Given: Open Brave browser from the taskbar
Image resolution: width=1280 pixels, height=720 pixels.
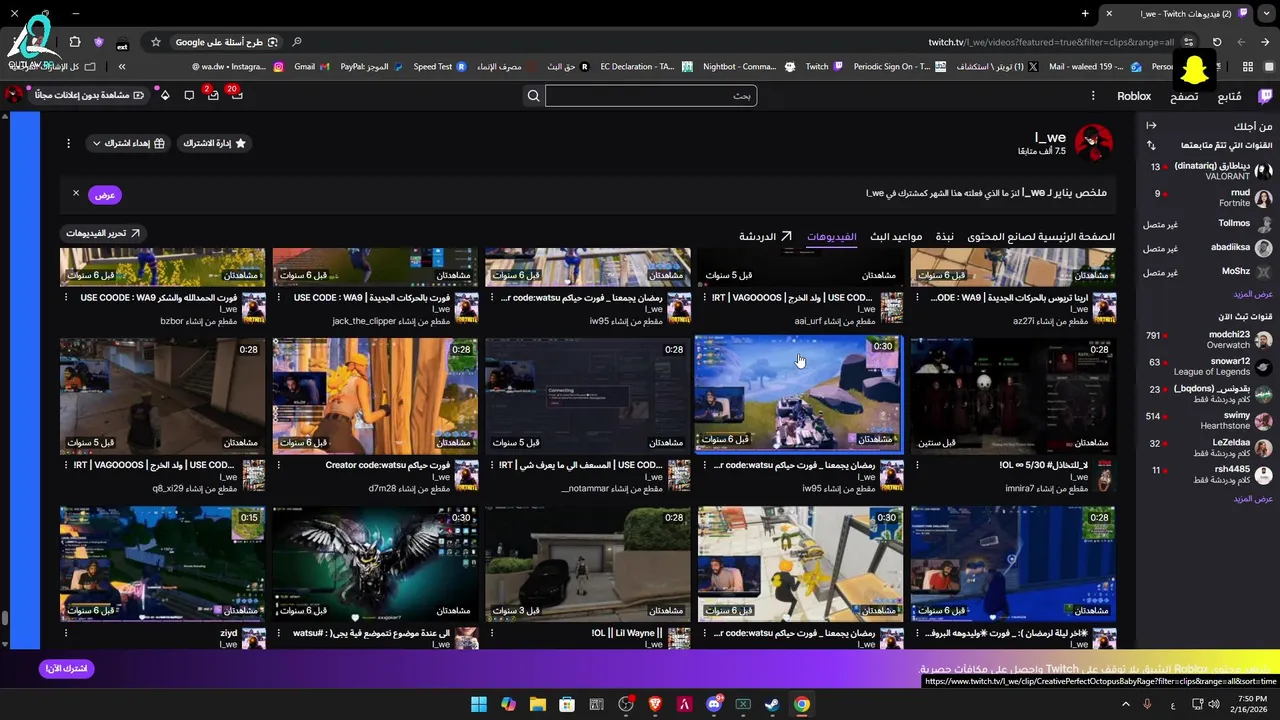Looking at the screenshot, I should 655,704.
